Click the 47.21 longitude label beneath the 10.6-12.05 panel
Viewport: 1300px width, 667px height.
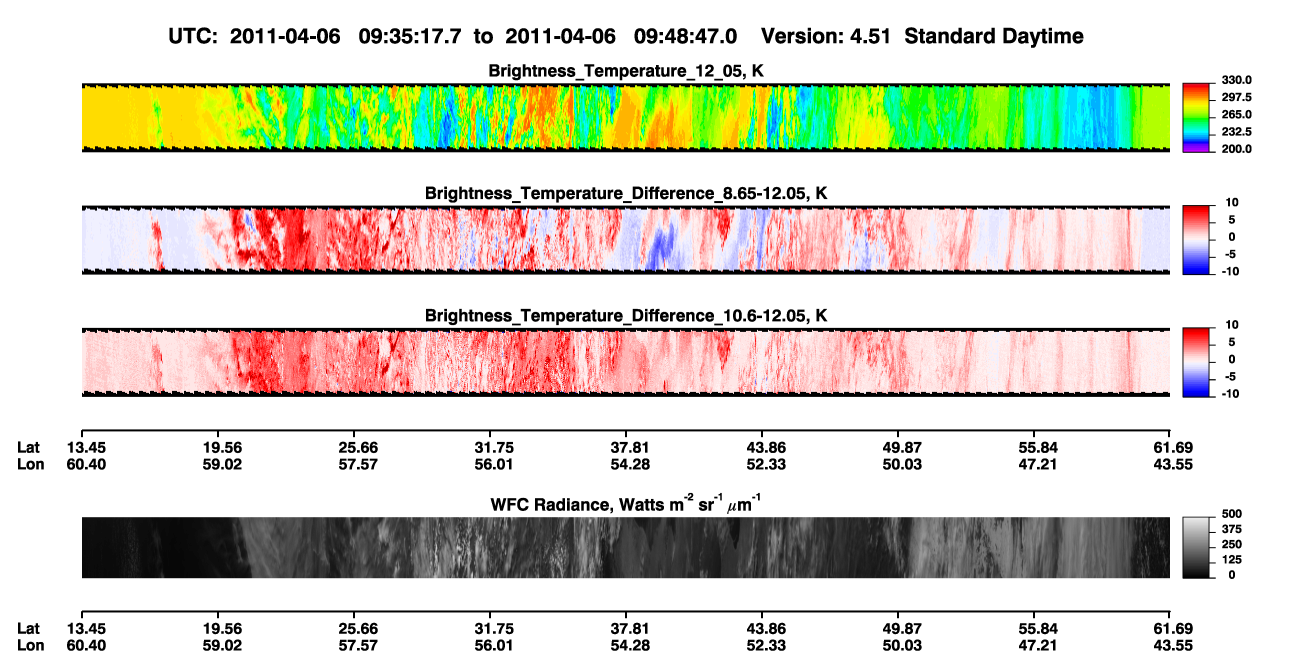coord(1037,464)
